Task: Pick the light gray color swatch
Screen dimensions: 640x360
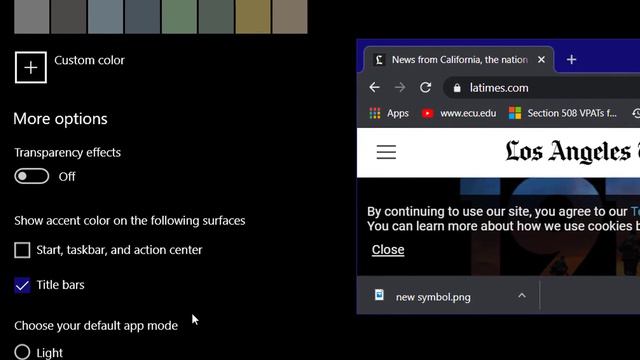Action: 32,16
